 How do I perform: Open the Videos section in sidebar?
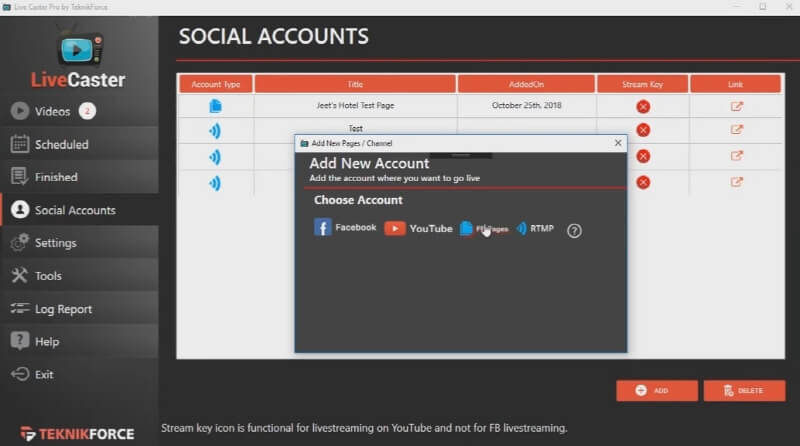[x=79, y=111]
